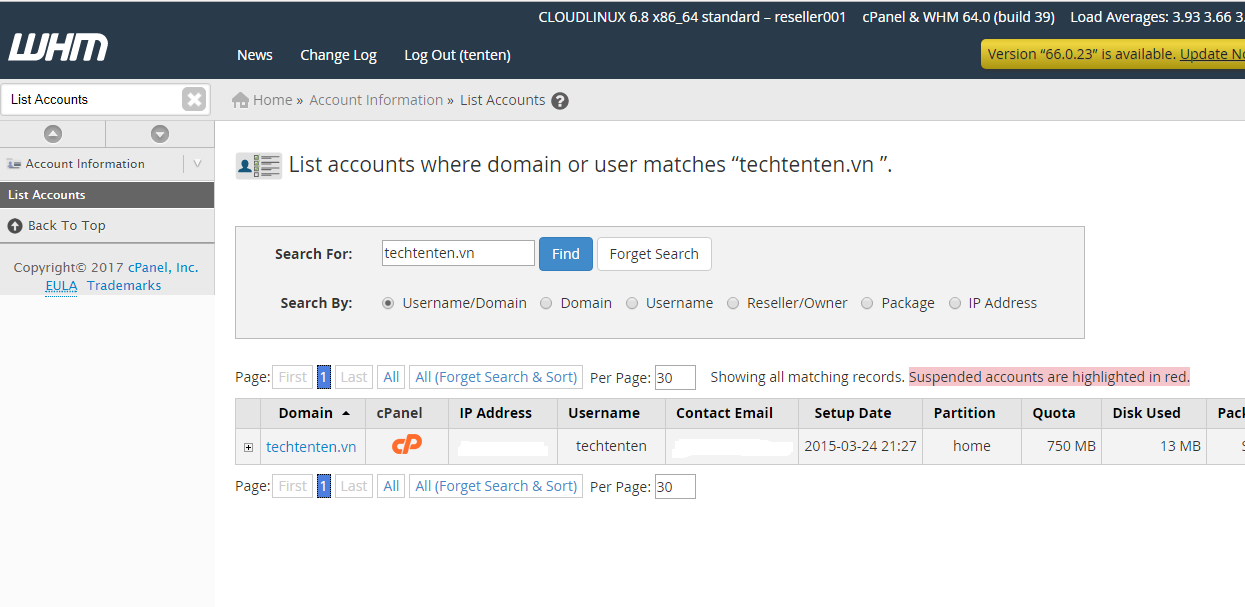
Task: Click the Per Page field below the table
Action: [x=675, y=486]
